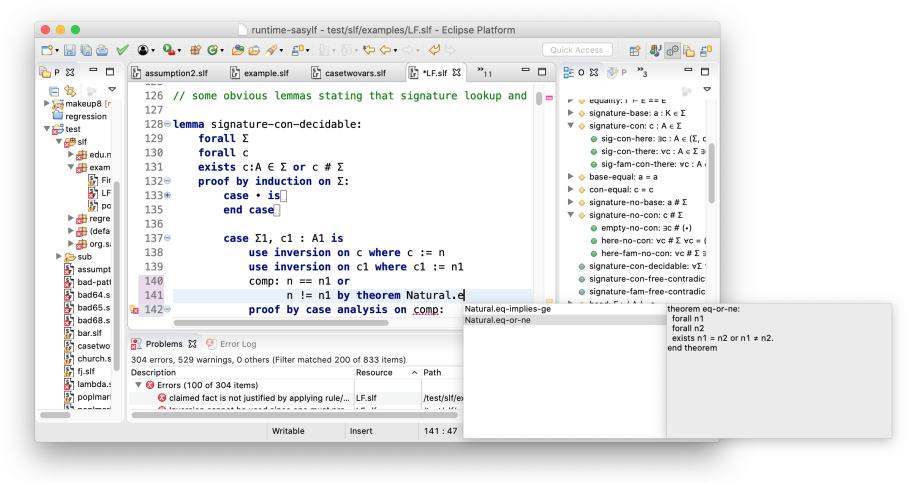Click the Print icon in toolbar

(102, 50)
